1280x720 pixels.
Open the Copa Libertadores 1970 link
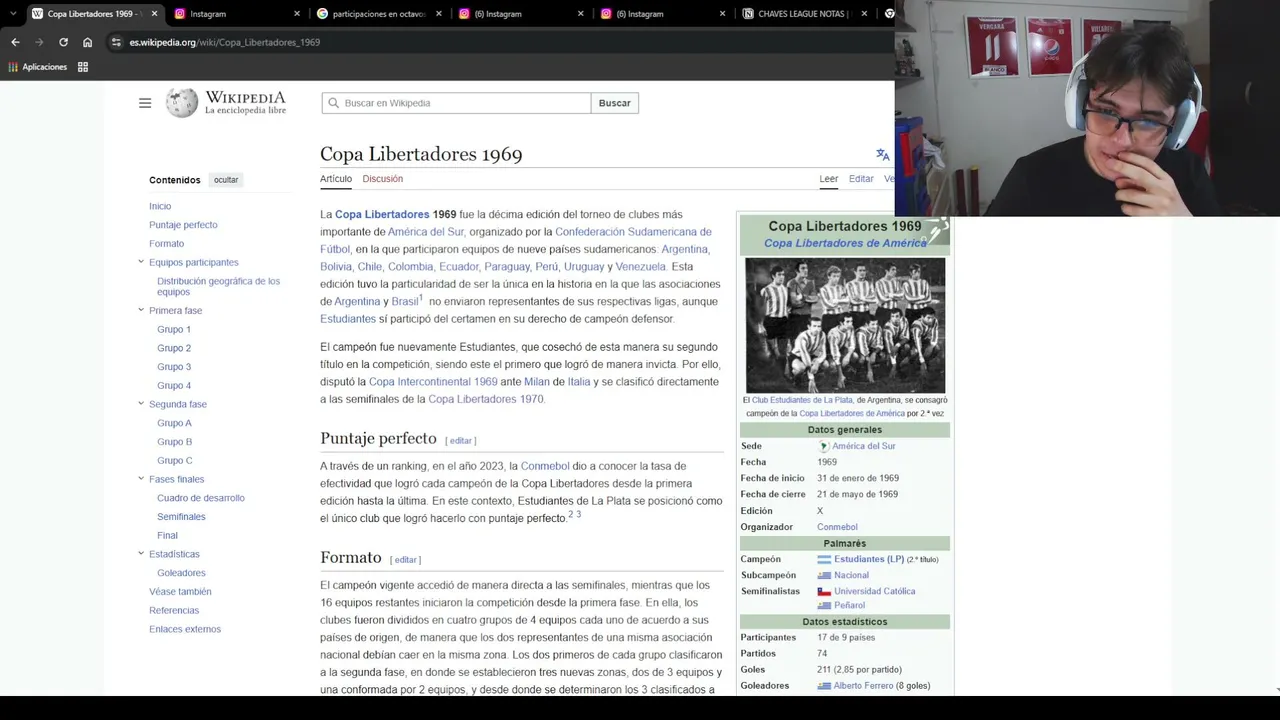coord(486,399)
